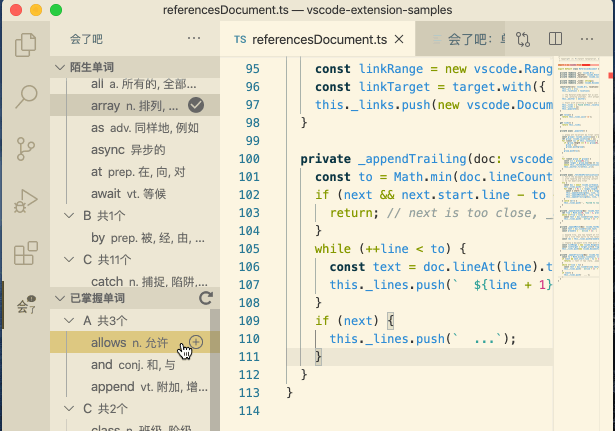Click the sidebar scrollbar in 已掌握单词

tap(215, 370)
